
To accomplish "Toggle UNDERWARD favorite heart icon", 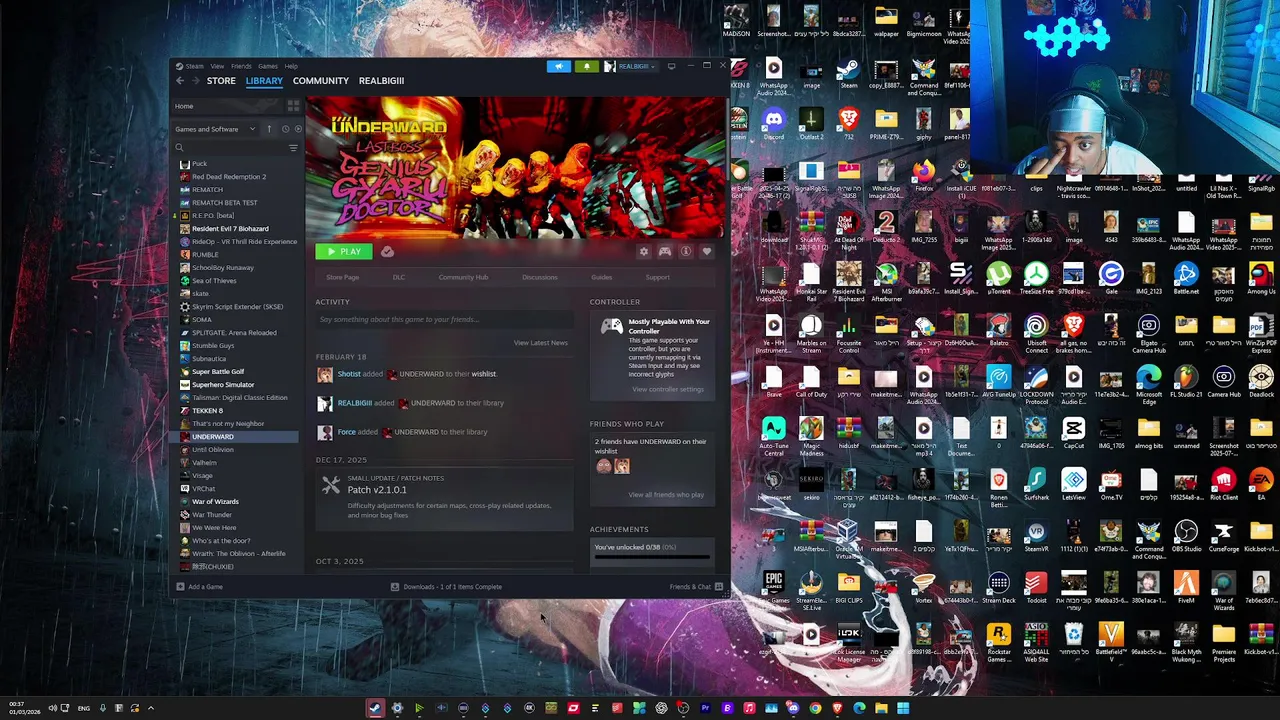I will click(x=706, y=252).
